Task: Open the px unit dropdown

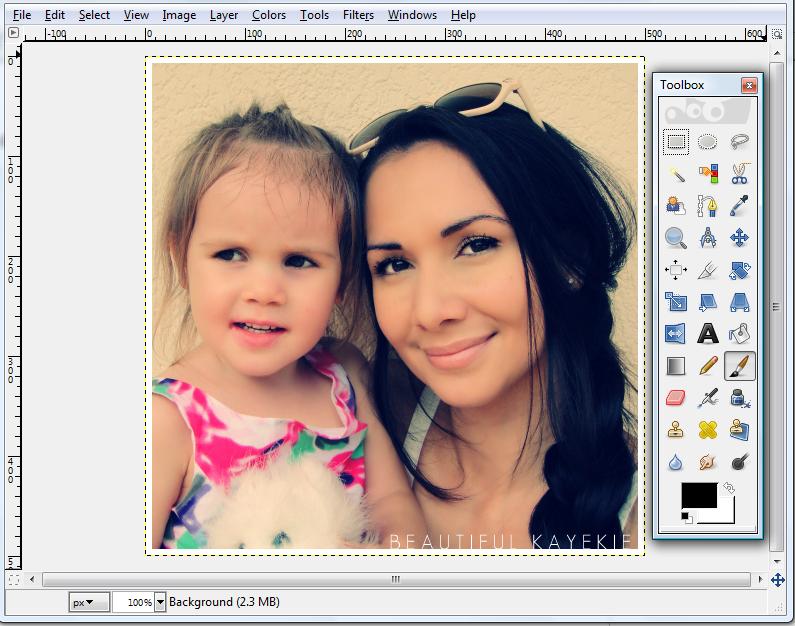Action: [89, 602]
